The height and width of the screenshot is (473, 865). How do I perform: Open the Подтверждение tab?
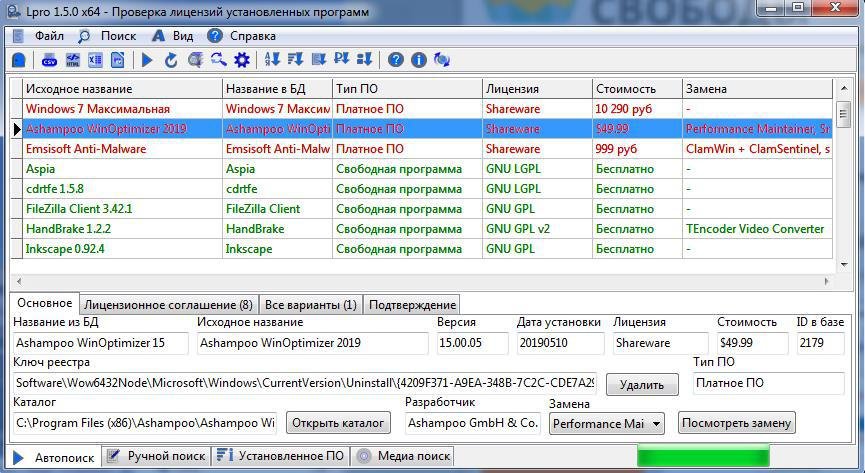(x=412, y=305)
